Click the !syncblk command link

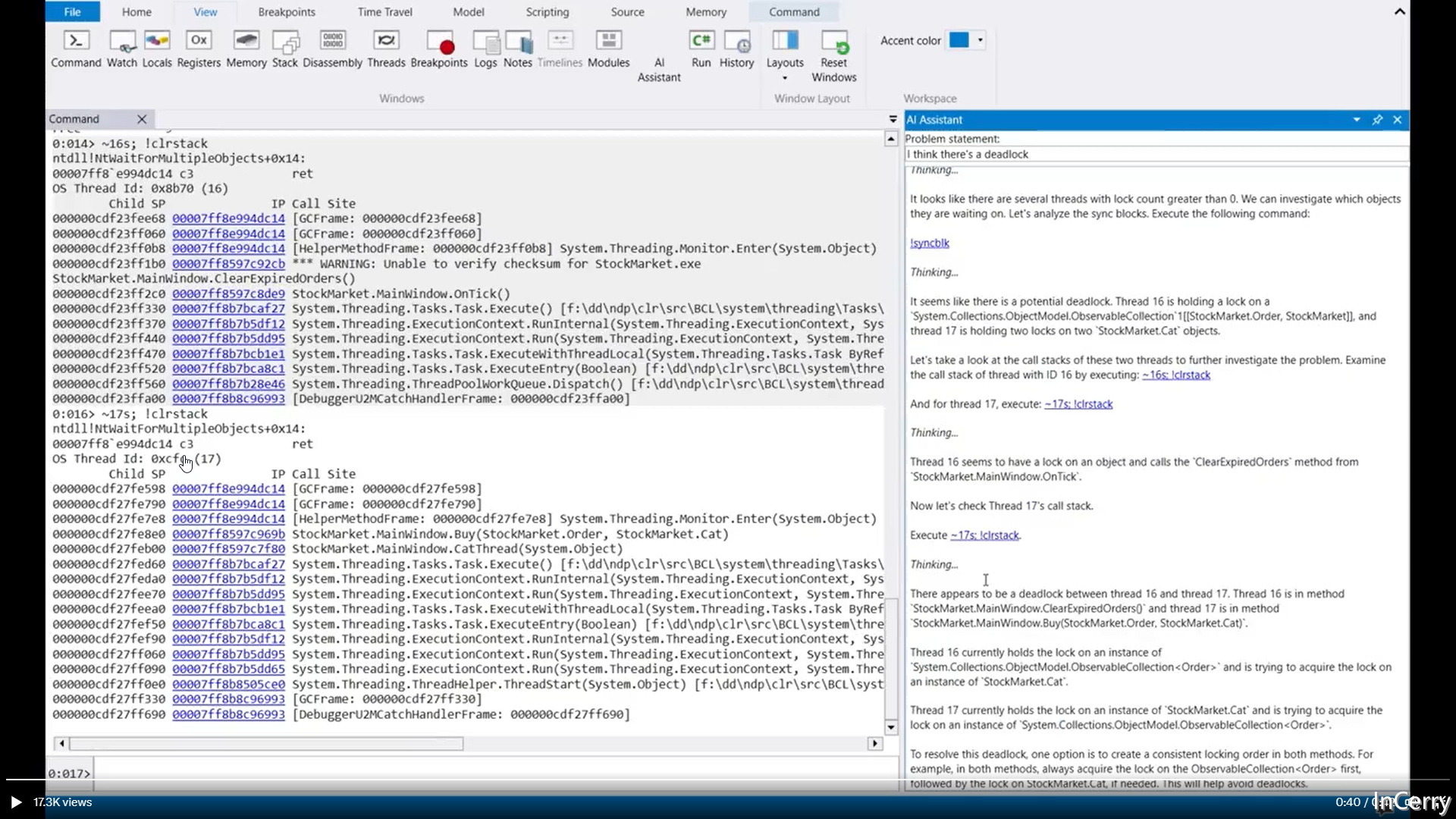(x=930, y=243)
